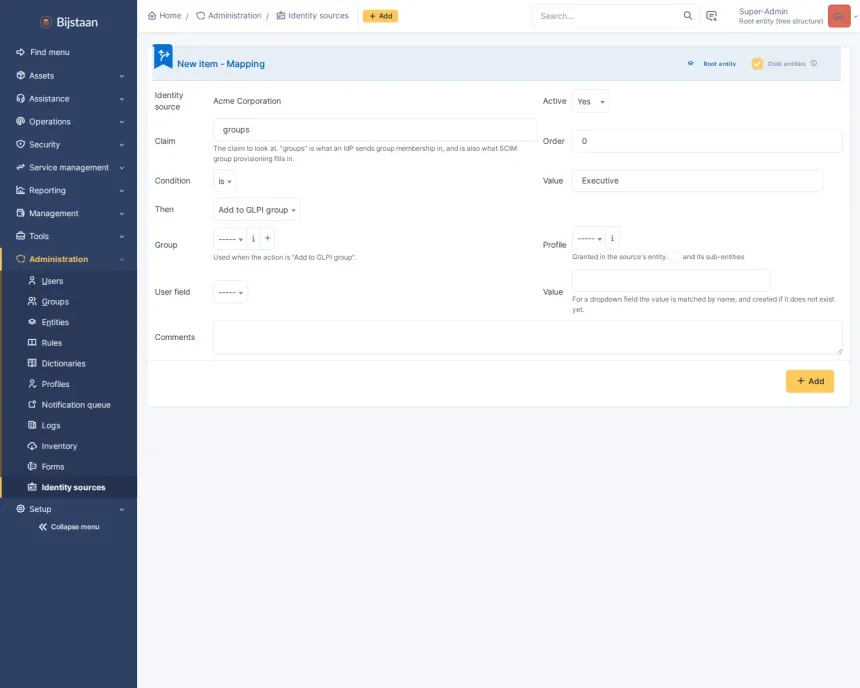Viewport: 860px width, 688px height.
Task: Click the Rules book icon
Action: coord(32,342)
